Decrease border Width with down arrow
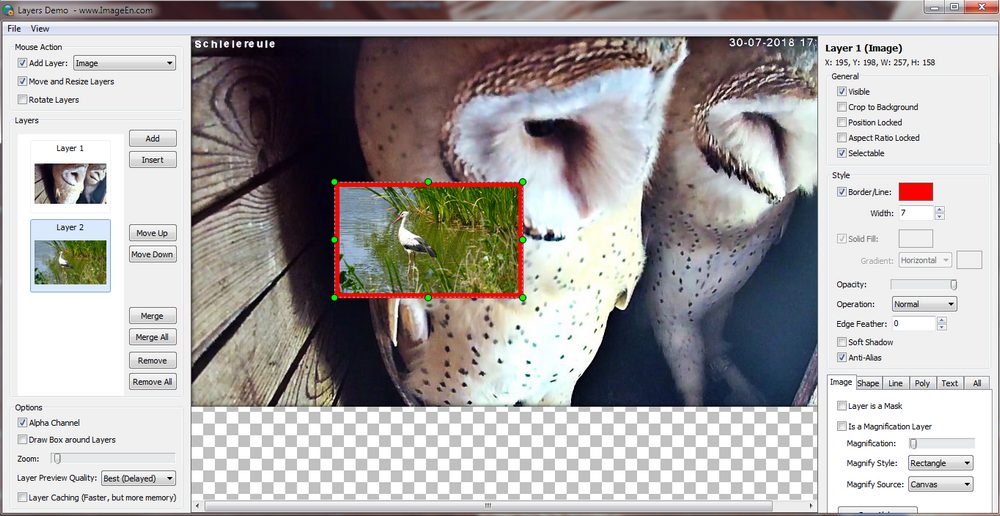This screenshot has width=1000, height=516. pos(941,217)
